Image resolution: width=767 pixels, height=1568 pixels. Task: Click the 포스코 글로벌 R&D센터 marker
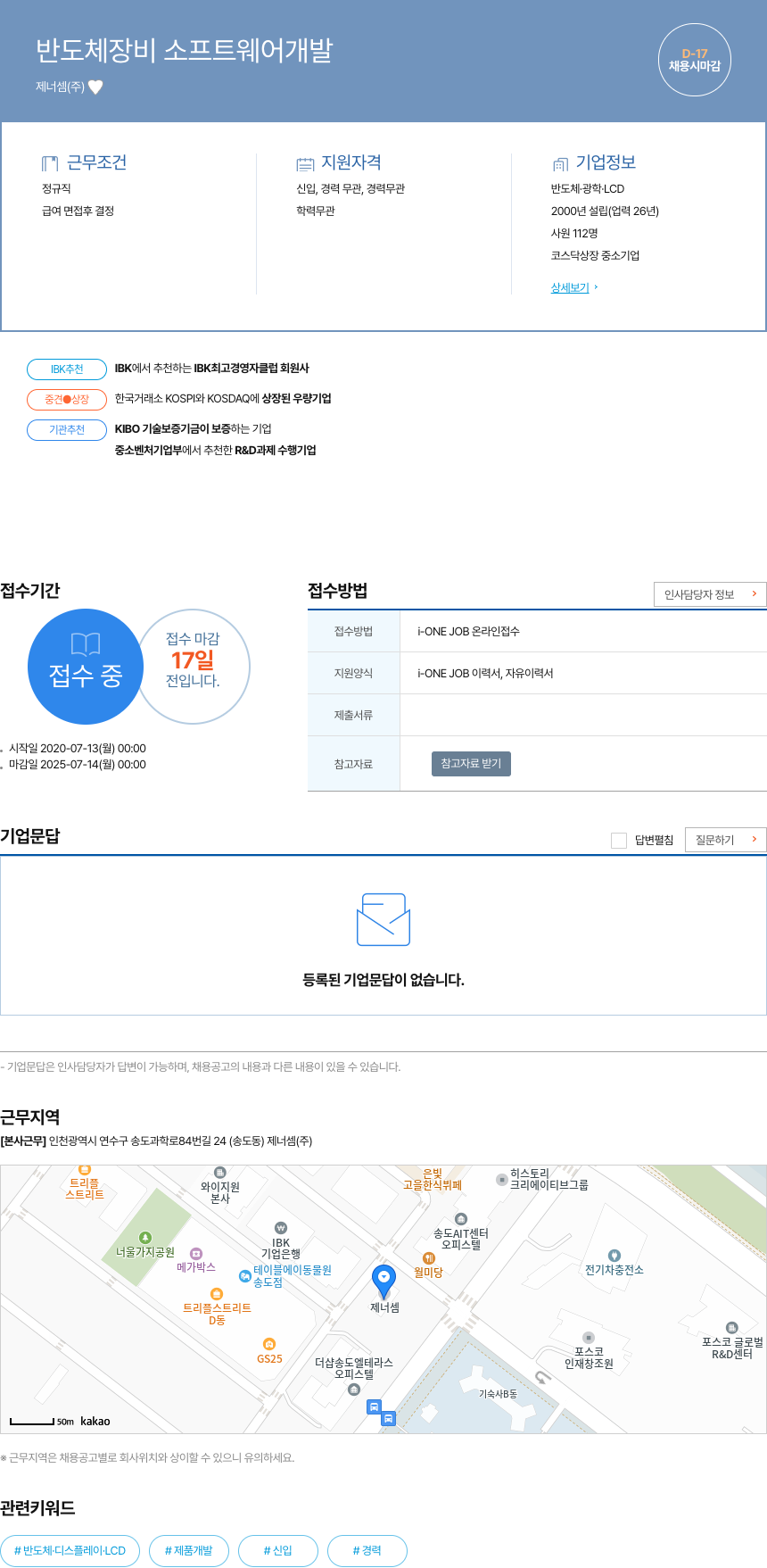pos(732,1328)
